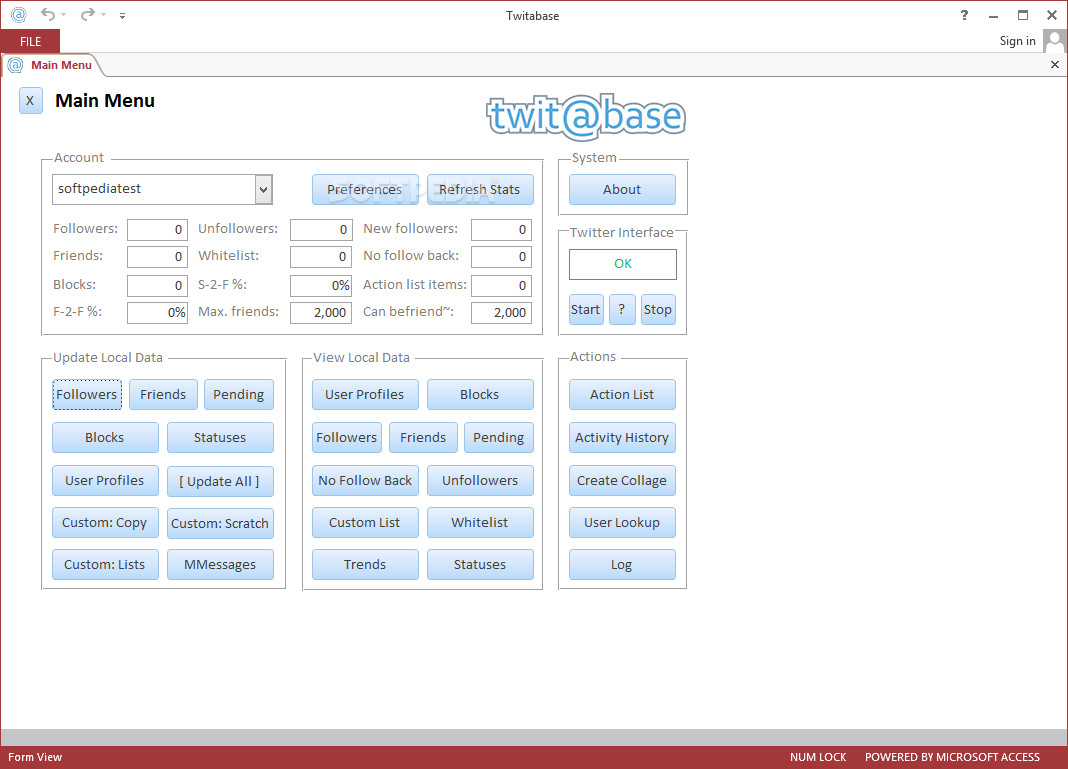Update local Followers data
This screenshot has height=769, width=1068.
(x=87, y=395)
